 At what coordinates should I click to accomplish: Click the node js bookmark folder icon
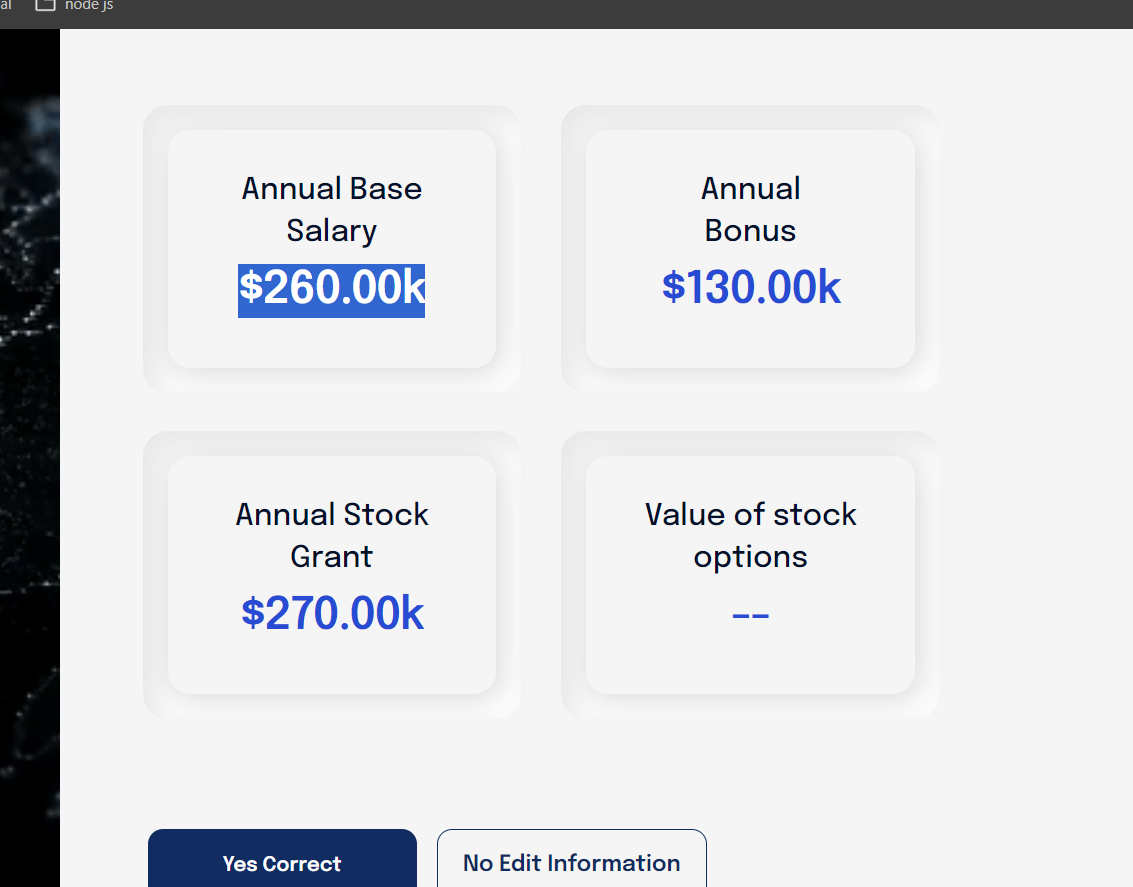tap(45, 5)
